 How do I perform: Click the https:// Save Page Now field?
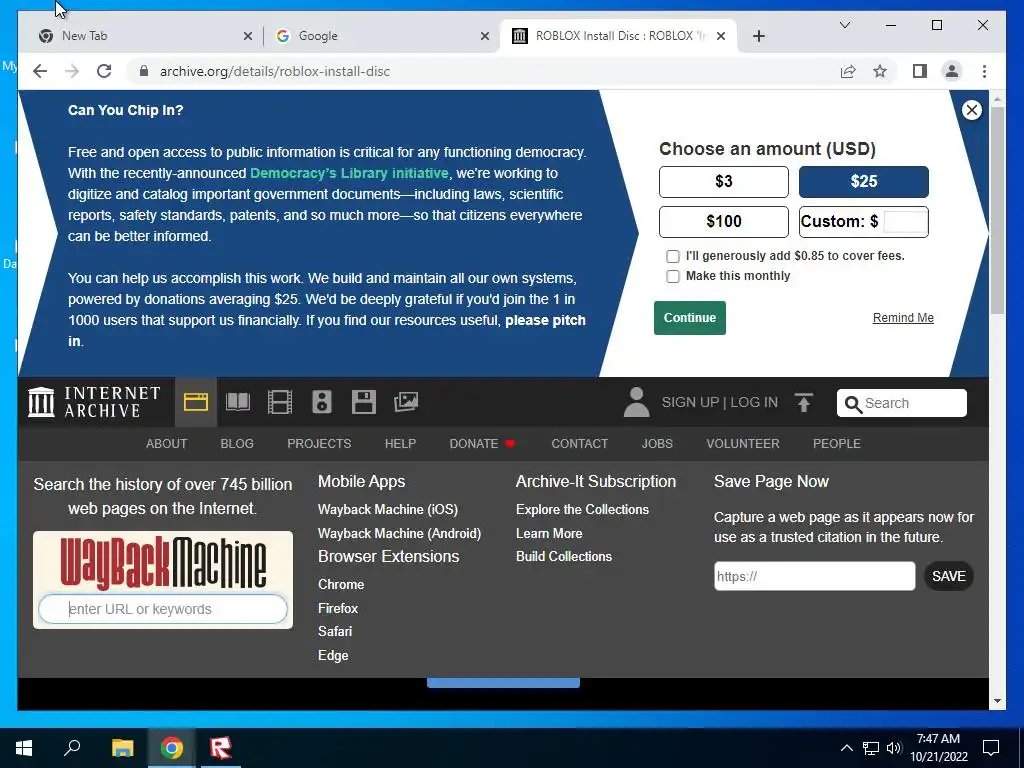pos(814,576)
